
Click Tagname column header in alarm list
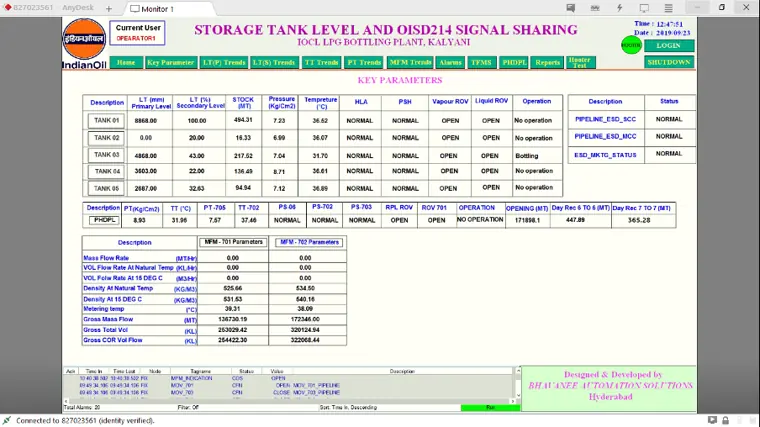pyautogui.click(x=201, y=371)
